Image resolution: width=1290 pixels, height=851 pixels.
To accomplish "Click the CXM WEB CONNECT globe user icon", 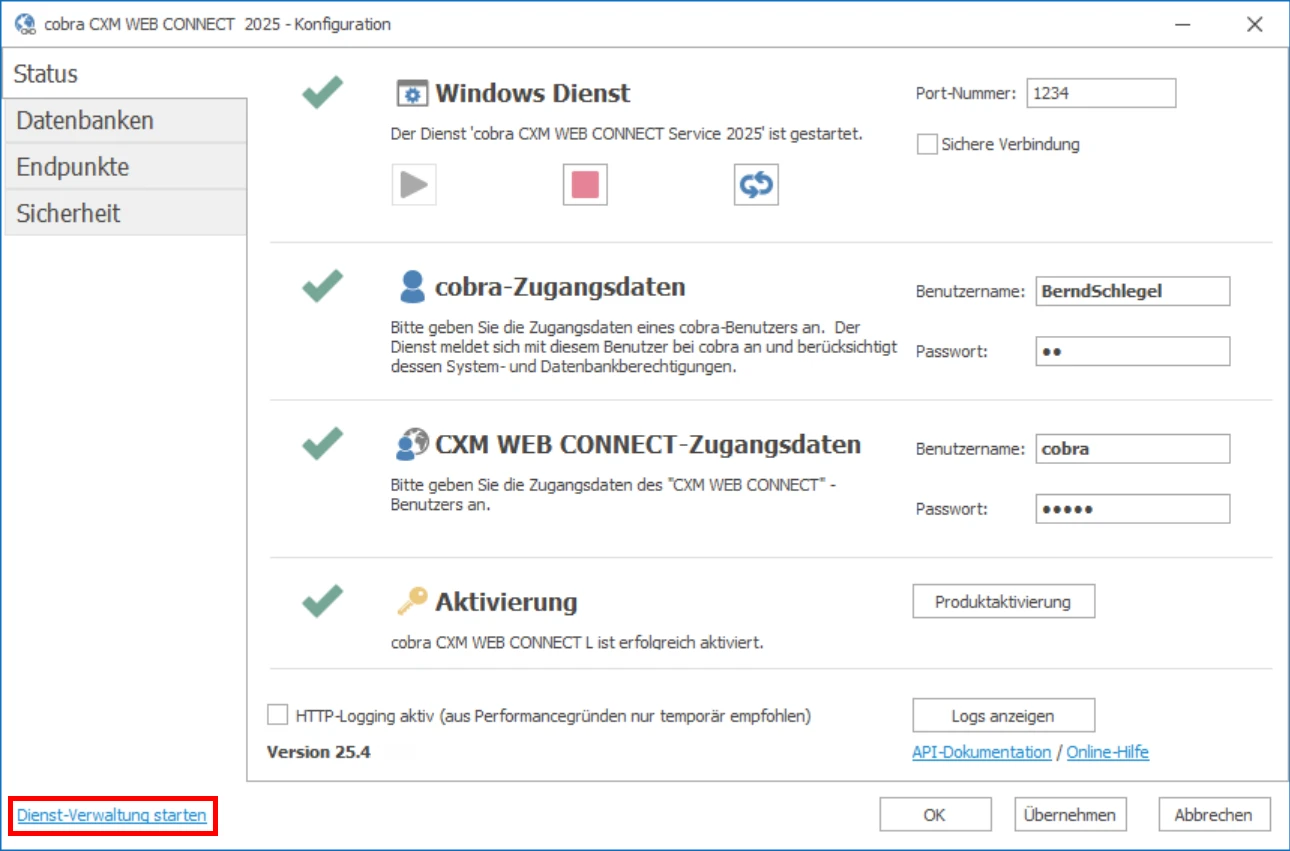I will tap(411, 444).
